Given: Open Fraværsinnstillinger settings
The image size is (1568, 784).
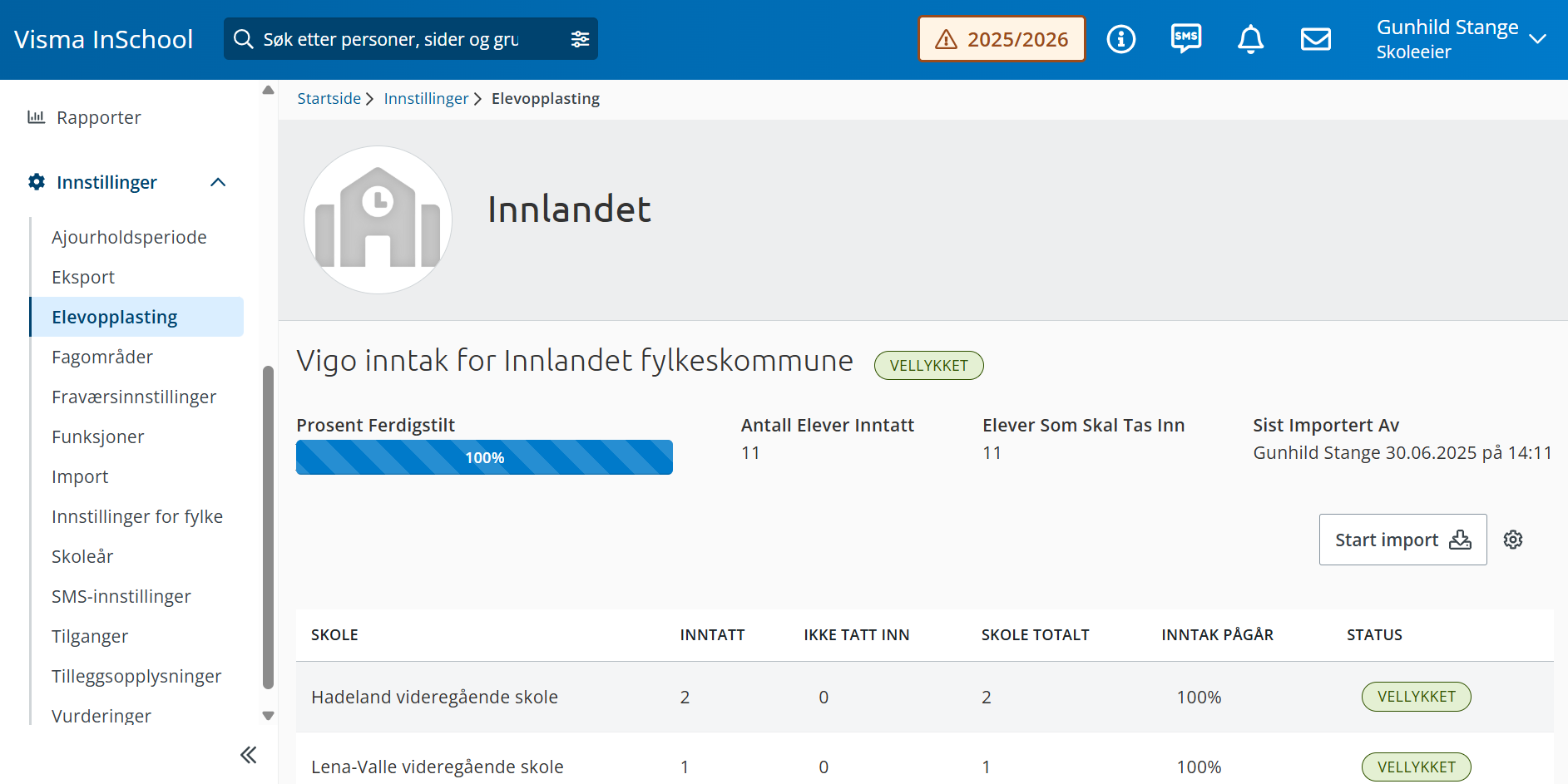Looking at the screenshot, I should (x=134, y=397).
